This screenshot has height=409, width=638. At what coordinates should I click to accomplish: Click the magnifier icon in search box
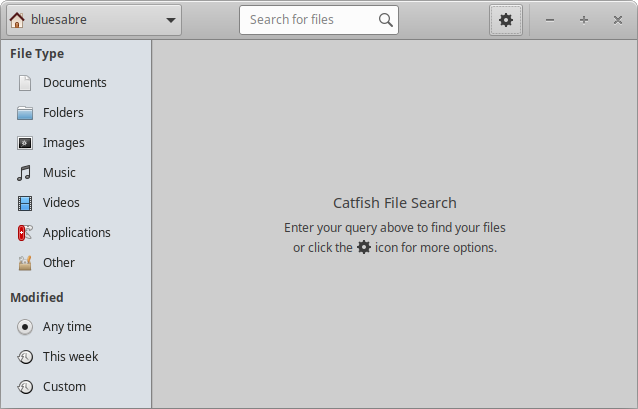point(386,20)
